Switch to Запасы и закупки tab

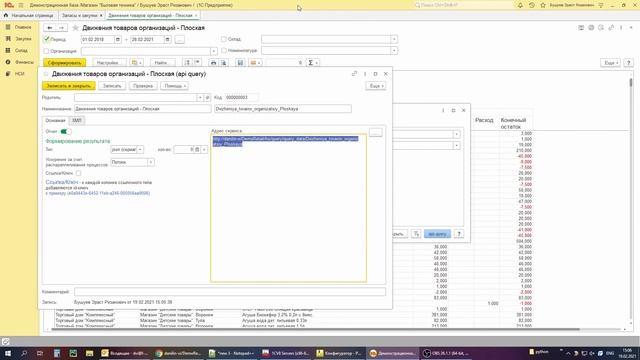tap(81, 16)
